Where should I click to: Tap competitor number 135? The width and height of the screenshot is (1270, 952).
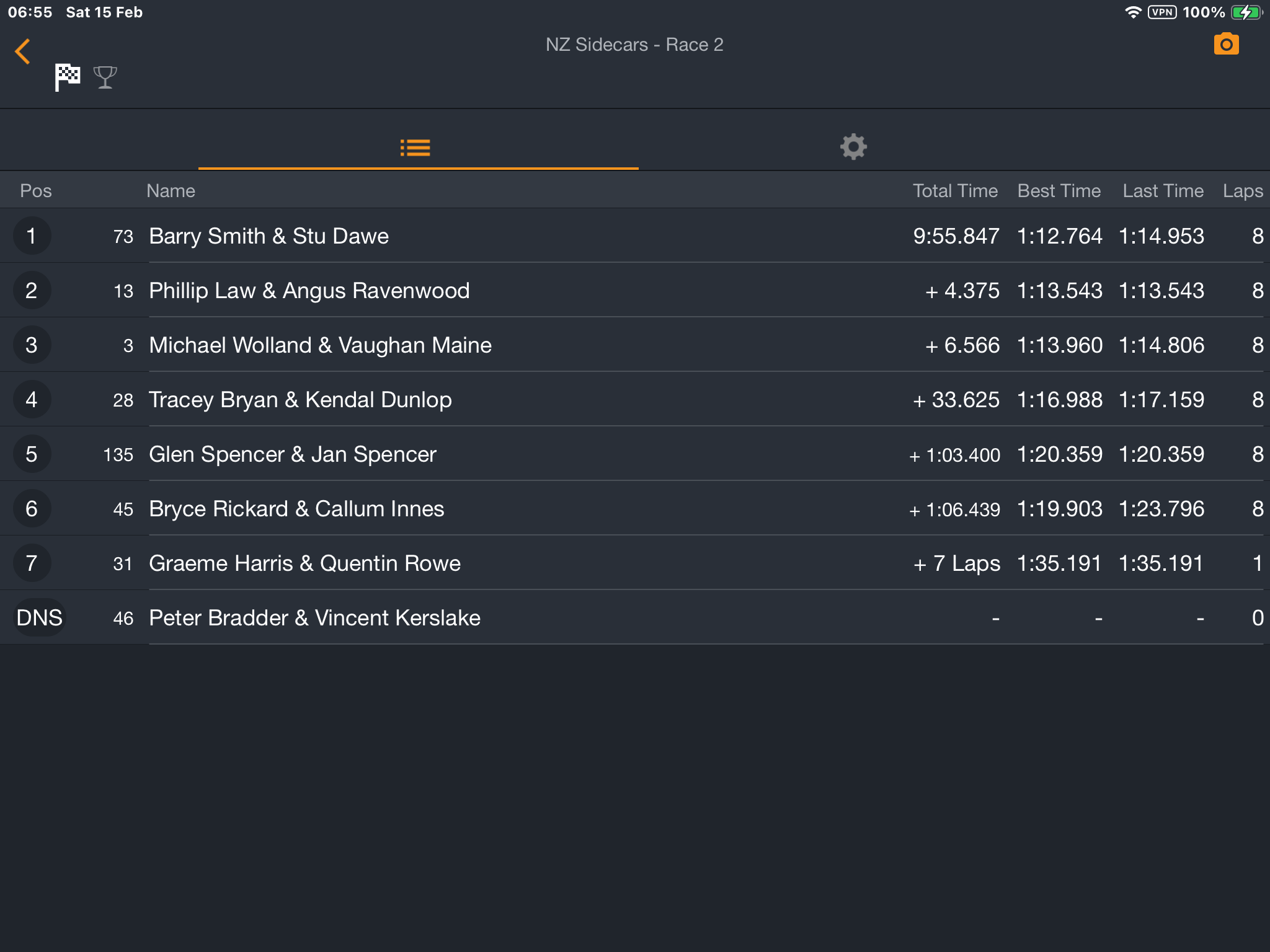(x=118, y=455)
